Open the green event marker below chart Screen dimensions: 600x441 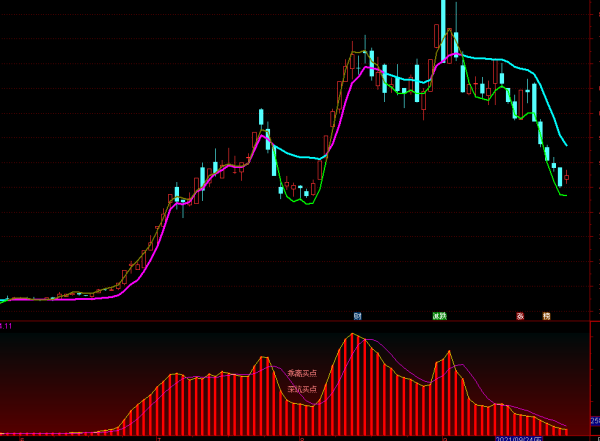point(439,316)
